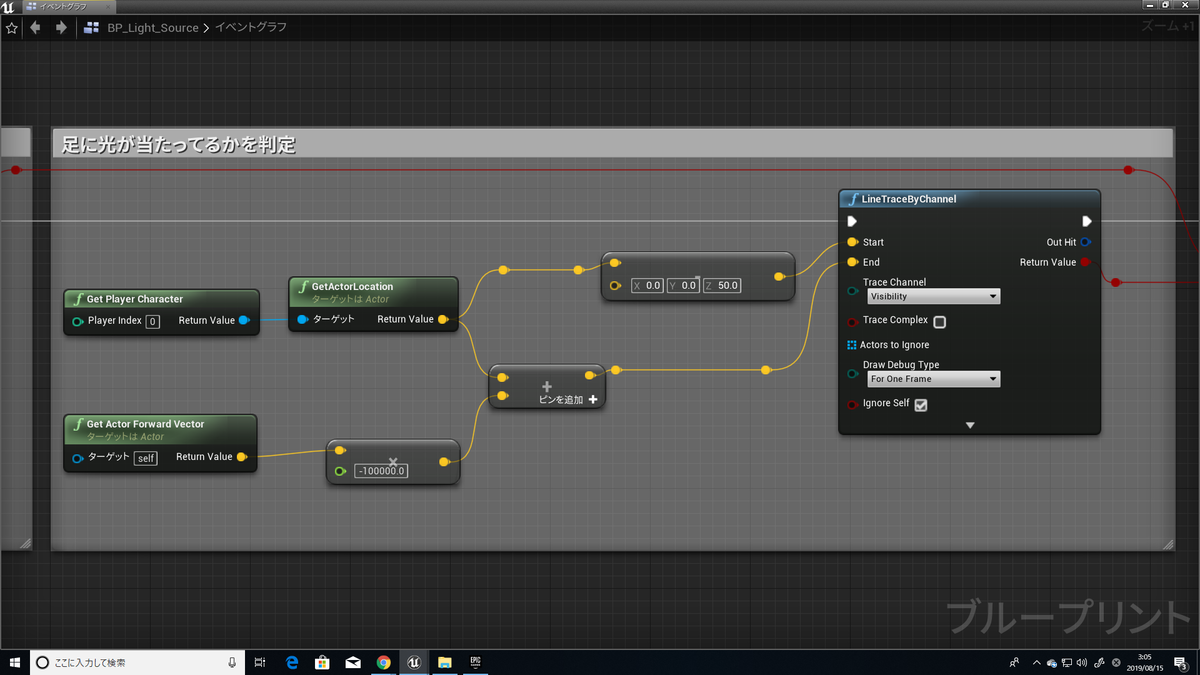This screenshot has height=675, width=1200.
Task: Click the -100000.0 multiplier value field
Action: pyautogui.click(x=380, y=471)
